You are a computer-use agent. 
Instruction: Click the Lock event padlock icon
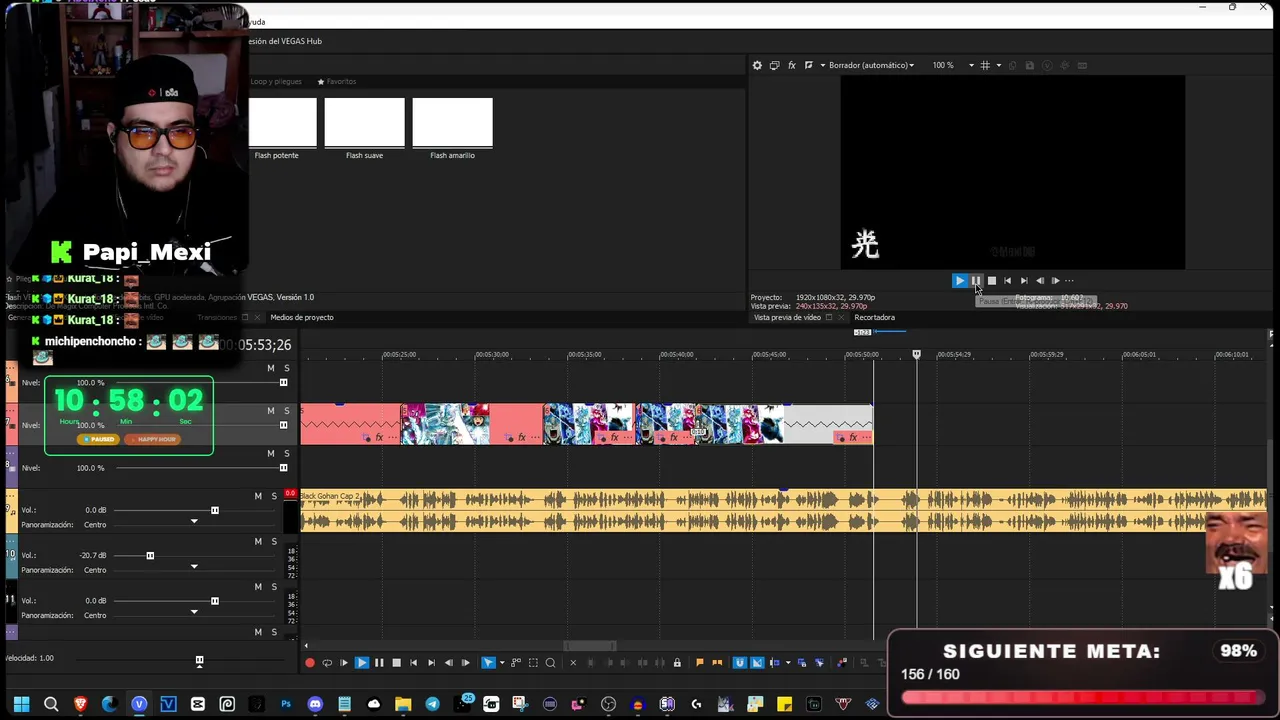pyautogui.click(x=677, y=663)
